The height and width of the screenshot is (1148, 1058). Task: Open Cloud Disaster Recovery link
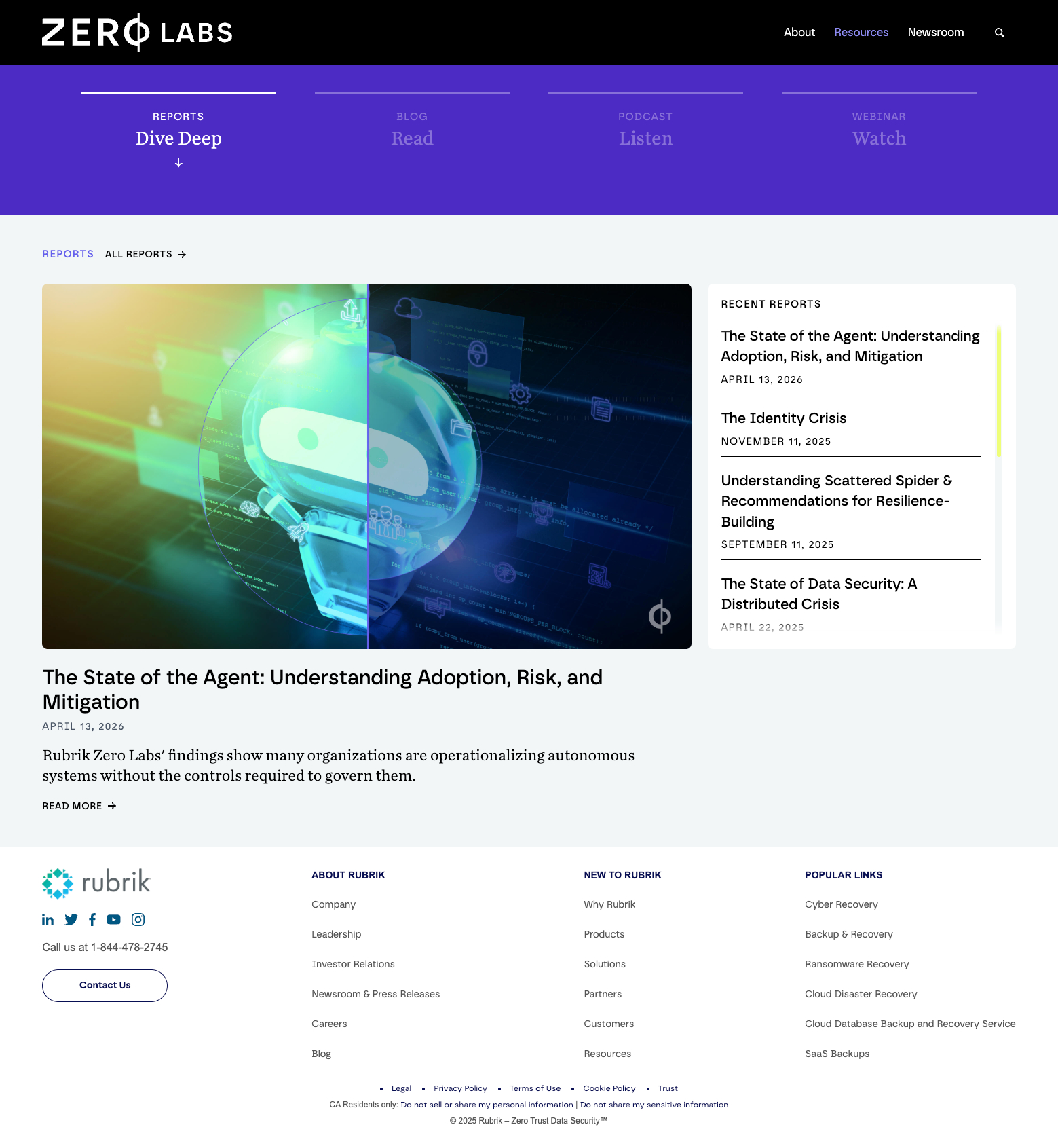(x=861, y=994)
